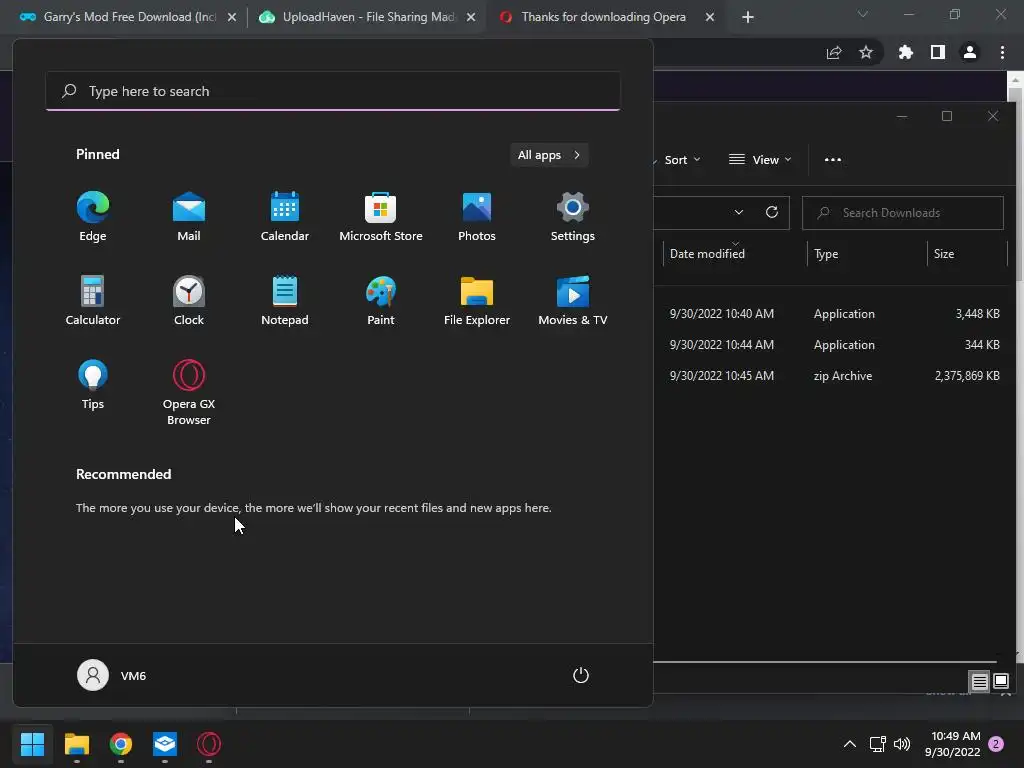1024x768 pixels.
Task: Click the power button in Start menu
Action: [x=581, y=675]
